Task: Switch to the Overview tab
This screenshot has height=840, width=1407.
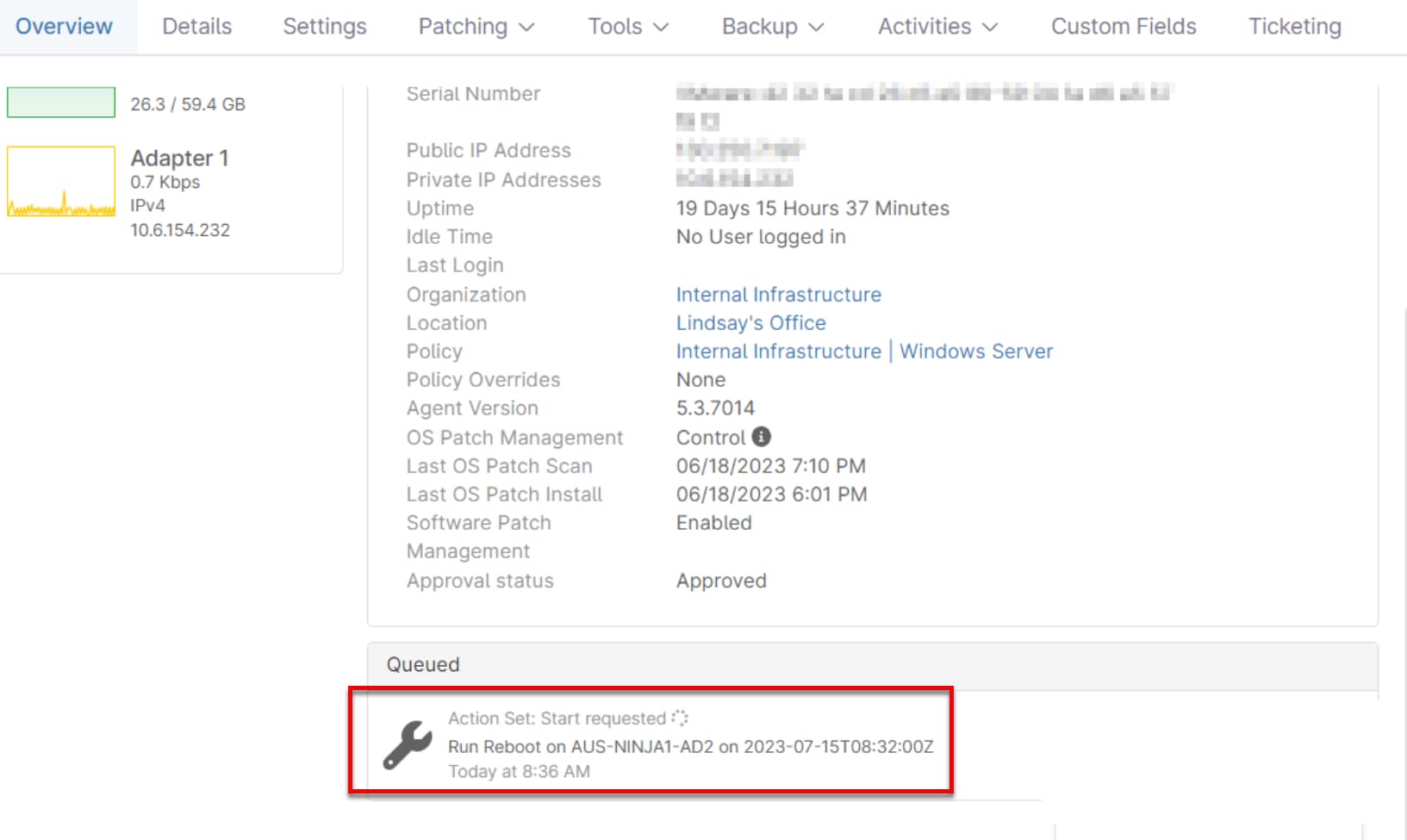Action: (65, 27)
